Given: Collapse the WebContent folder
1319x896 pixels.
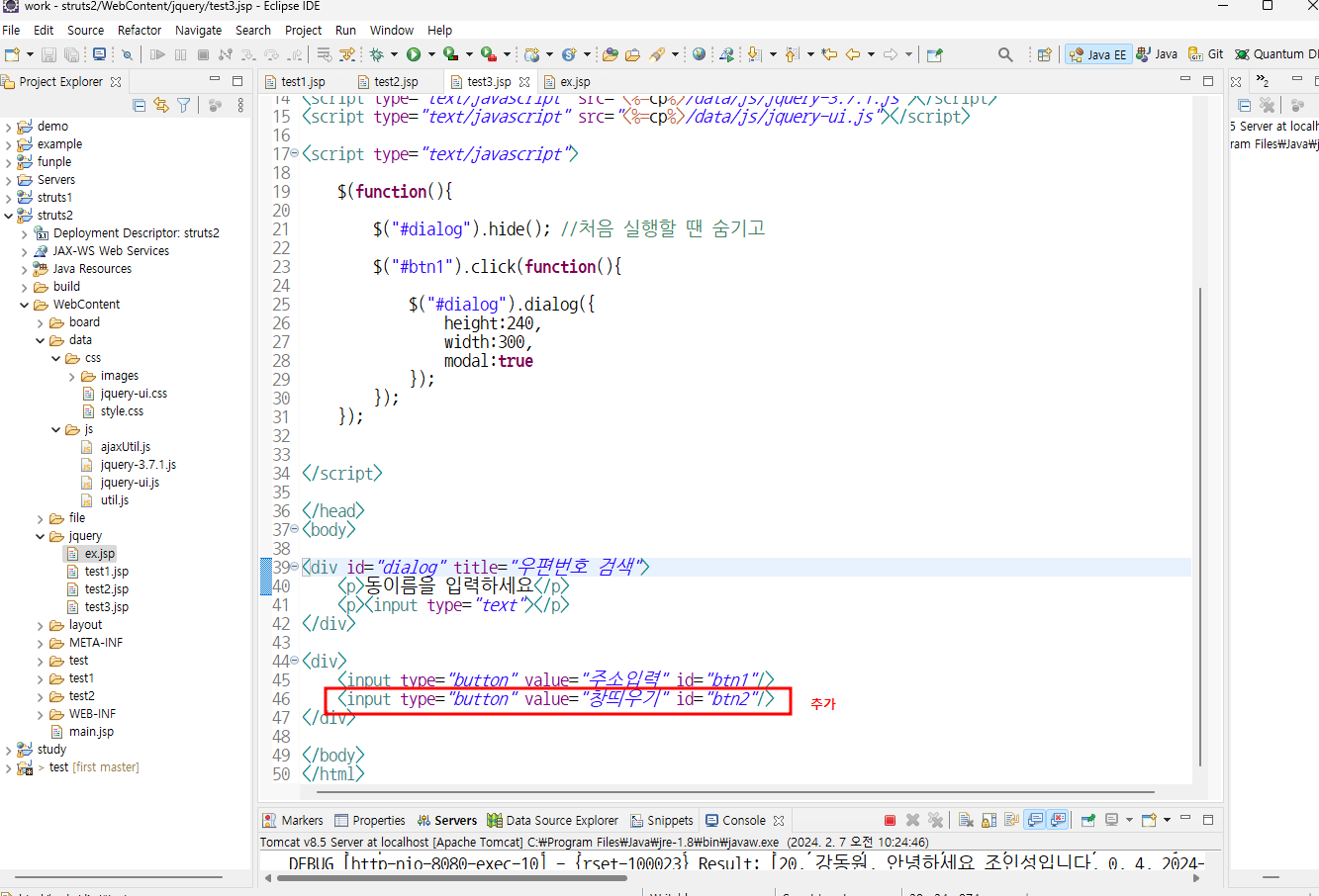Looking at the screenshot, I should pyautogui.click(x=24, y=305).
